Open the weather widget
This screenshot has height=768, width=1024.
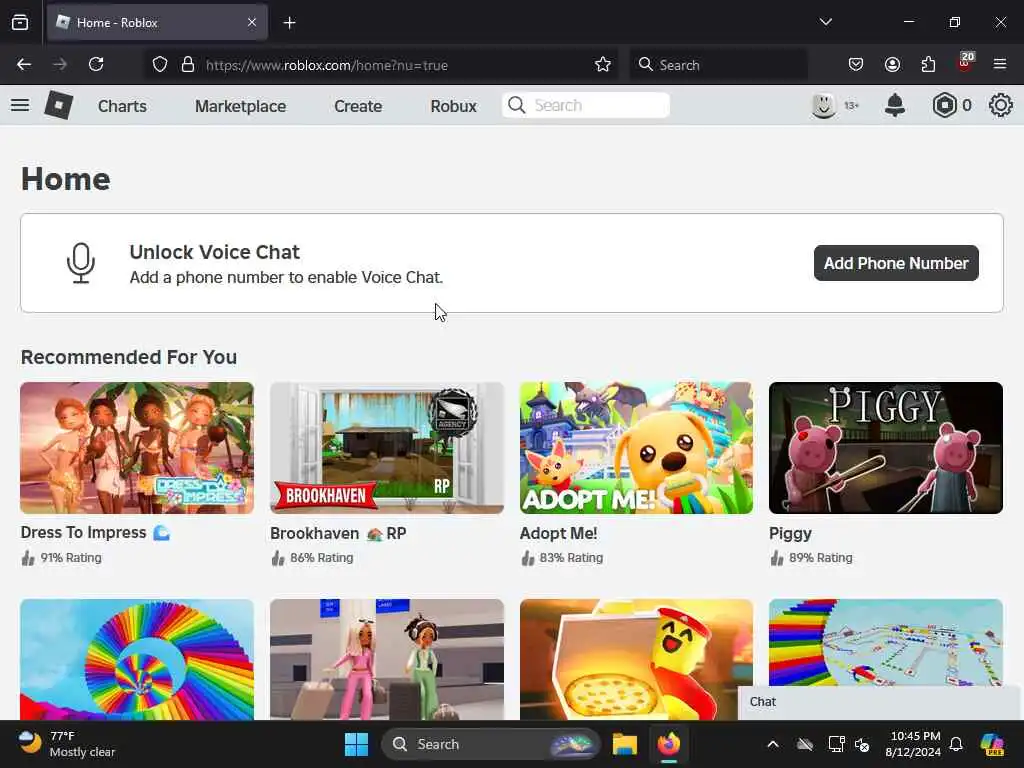pos(65,744)
